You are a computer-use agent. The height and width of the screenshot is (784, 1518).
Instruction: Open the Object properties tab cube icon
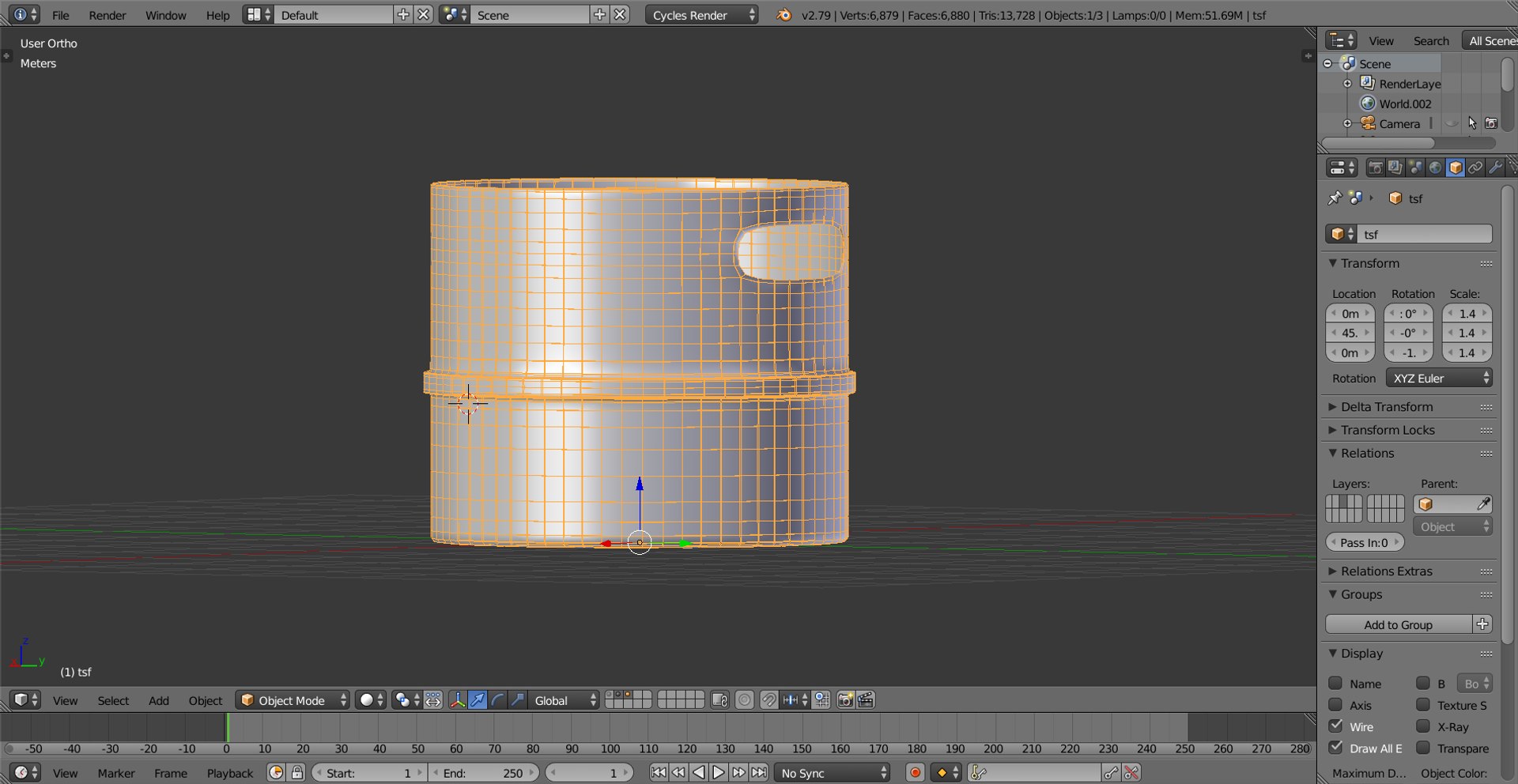1456,168
